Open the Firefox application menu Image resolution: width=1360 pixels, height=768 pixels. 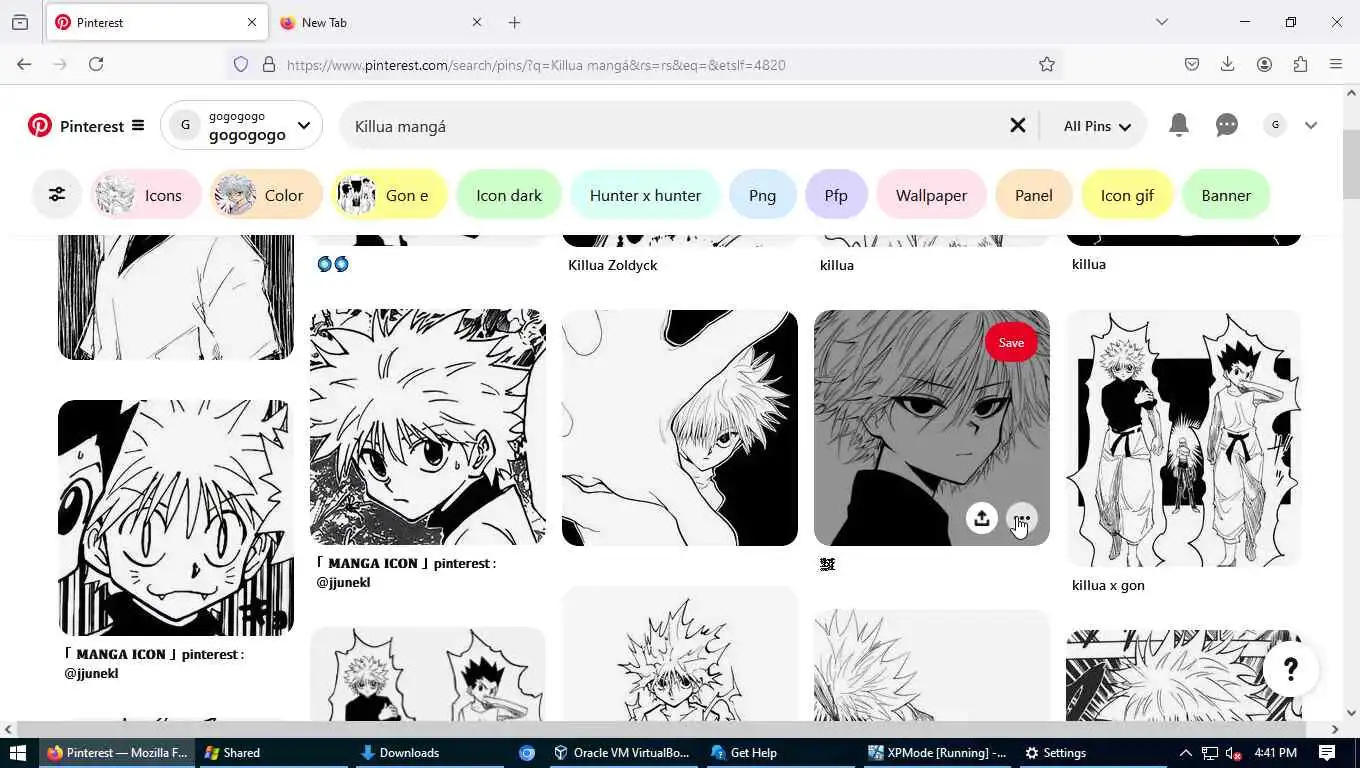1336,64
